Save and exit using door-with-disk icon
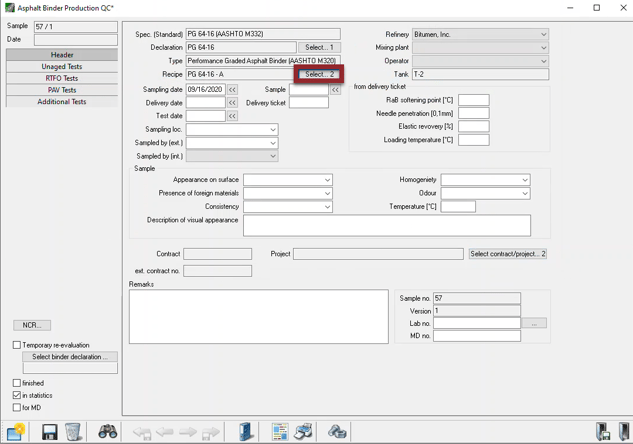The image size is (633, 444). [603, 432]
